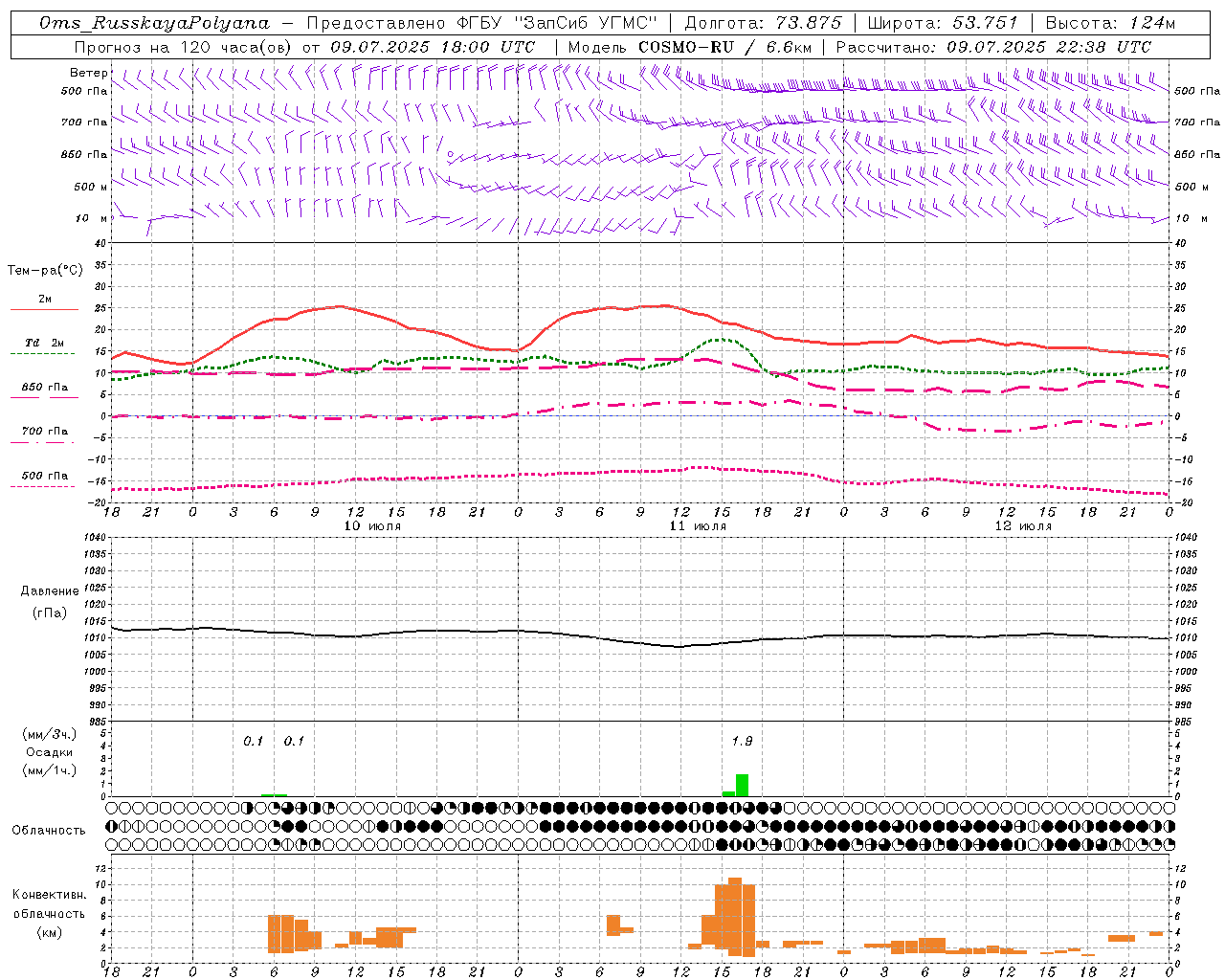The width and height of the screenshot is (1225, 980).
Task: Click the Ветер wind panel label
Action: (x=88, y=73)
